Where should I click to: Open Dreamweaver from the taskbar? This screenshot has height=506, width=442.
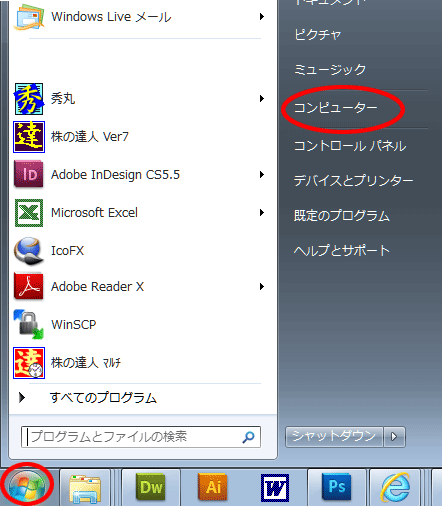coord(151,487)
